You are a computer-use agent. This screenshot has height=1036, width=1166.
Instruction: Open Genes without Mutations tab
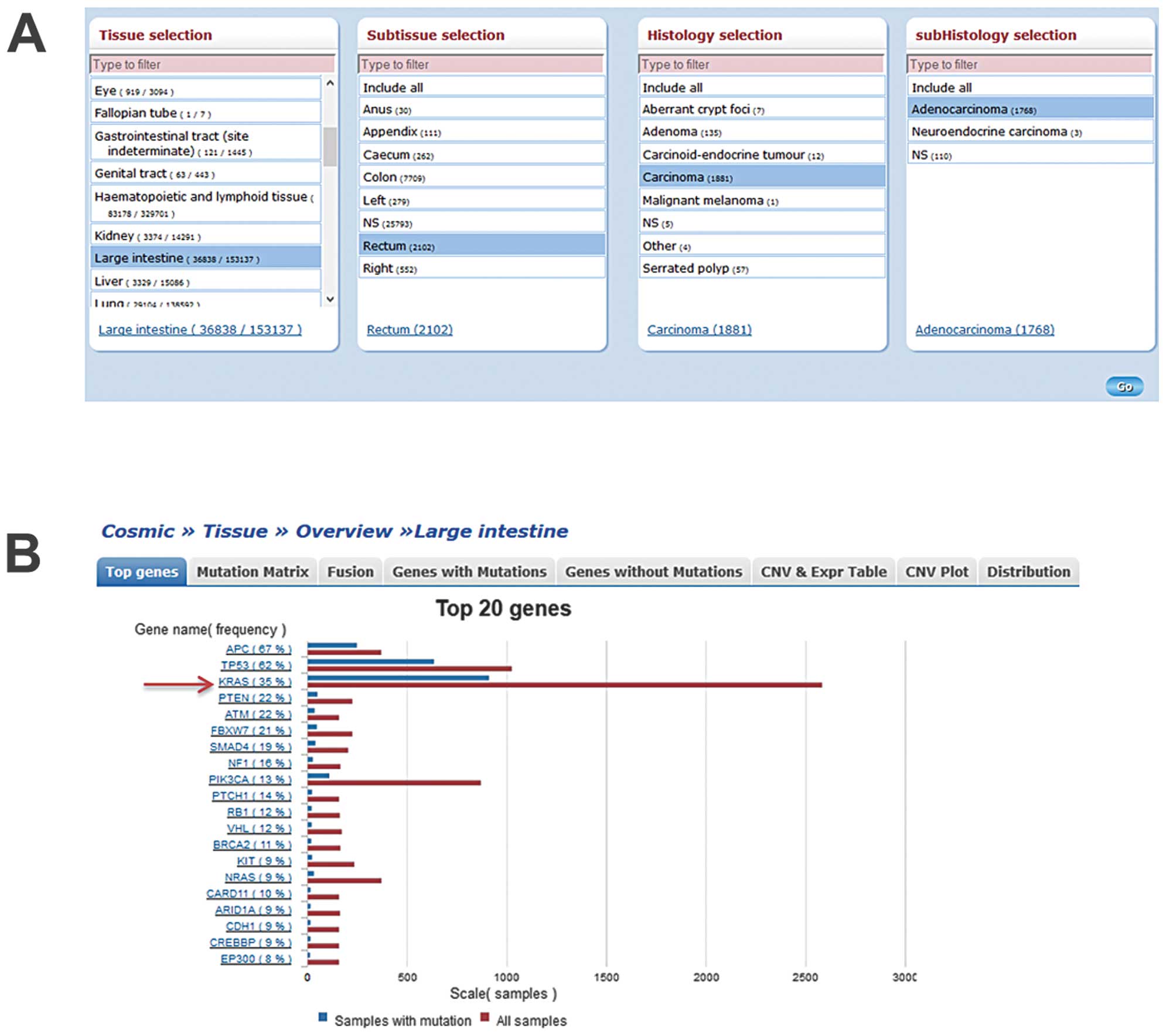pos(653,571)
